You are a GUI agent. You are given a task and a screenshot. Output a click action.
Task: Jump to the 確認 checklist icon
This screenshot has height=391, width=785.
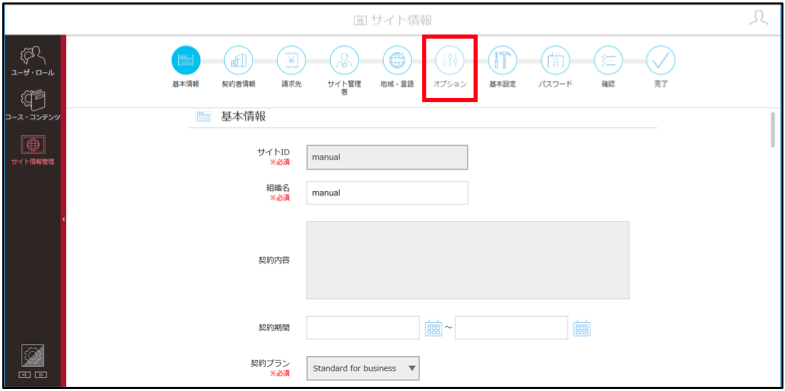[x=608, y=60]
